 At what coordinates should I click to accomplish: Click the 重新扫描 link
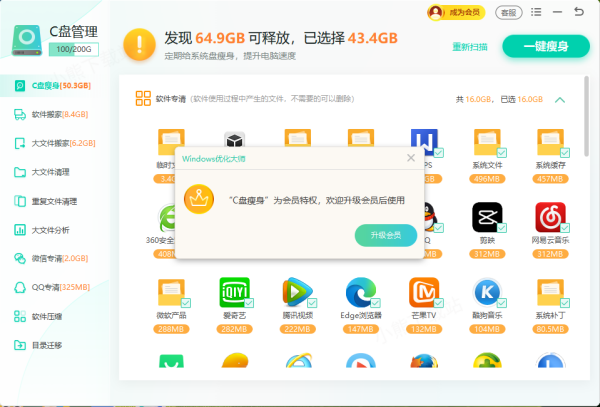coord(470,47)
